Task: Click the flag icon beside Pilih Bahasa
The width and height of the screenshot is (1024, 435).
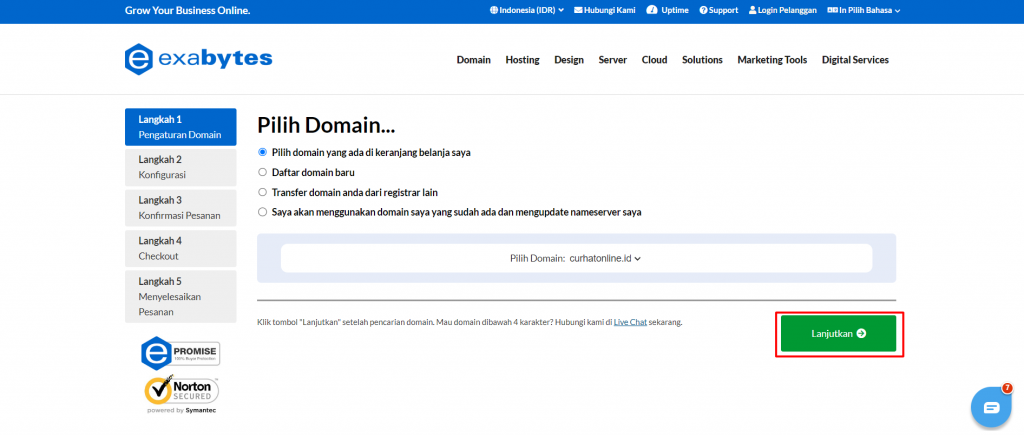Action: click(x=832, y=10)
